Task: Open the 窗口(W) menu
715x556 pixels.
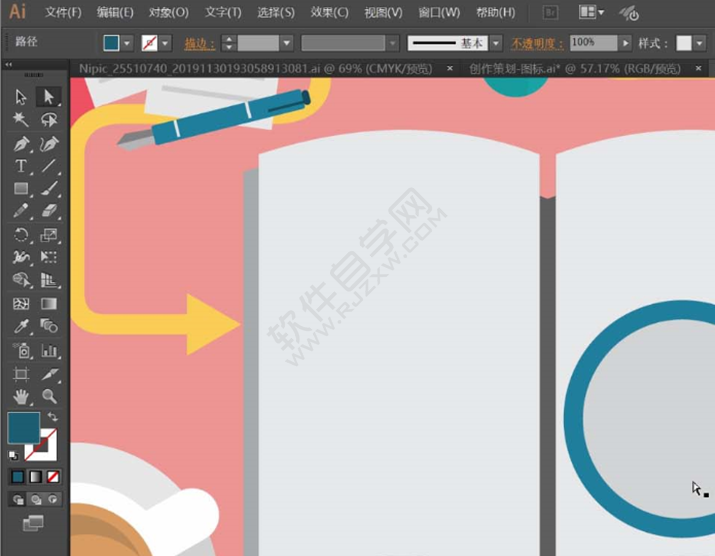Action: click(439, 12)
